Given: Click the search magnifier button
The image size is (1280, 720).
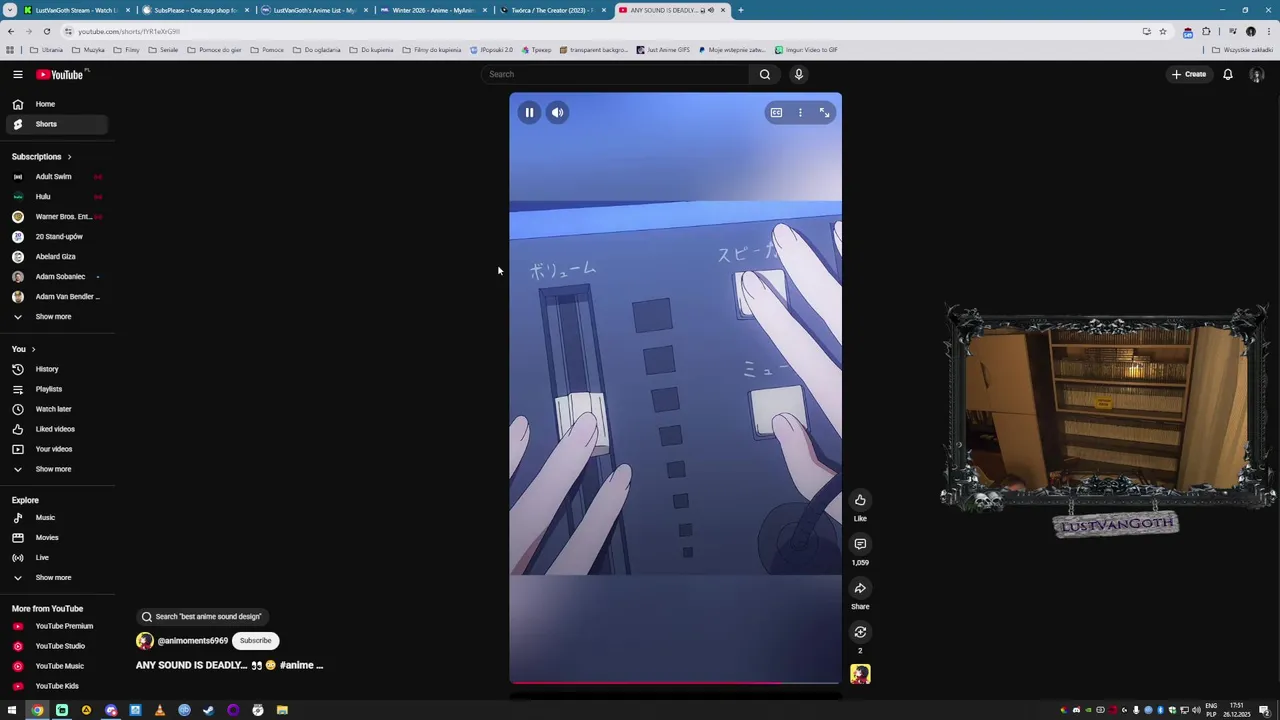Looking at the screenshot, I should (x=765, y=74).
